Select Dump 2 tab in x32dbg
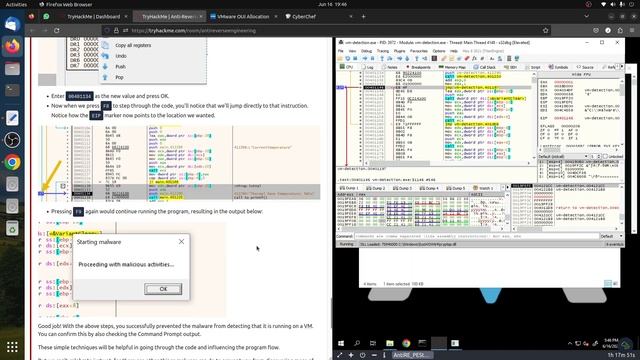 coord(376,188)
